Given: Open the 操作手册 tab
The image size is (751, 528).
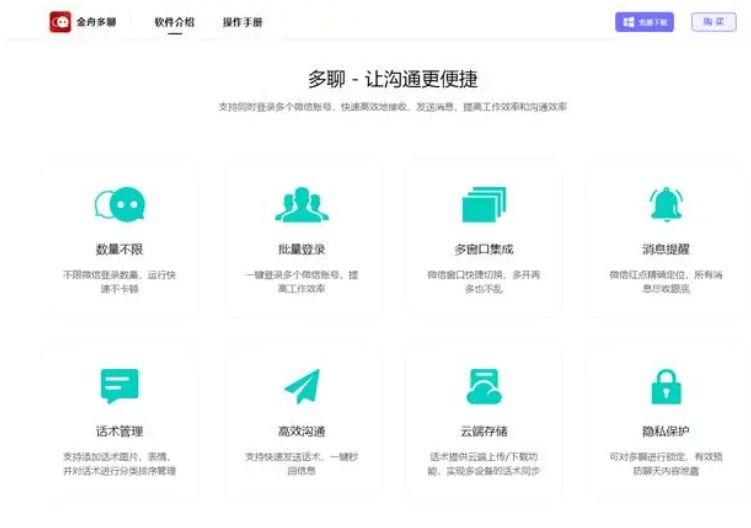Looking at the screenshot, I should (242, 22).
